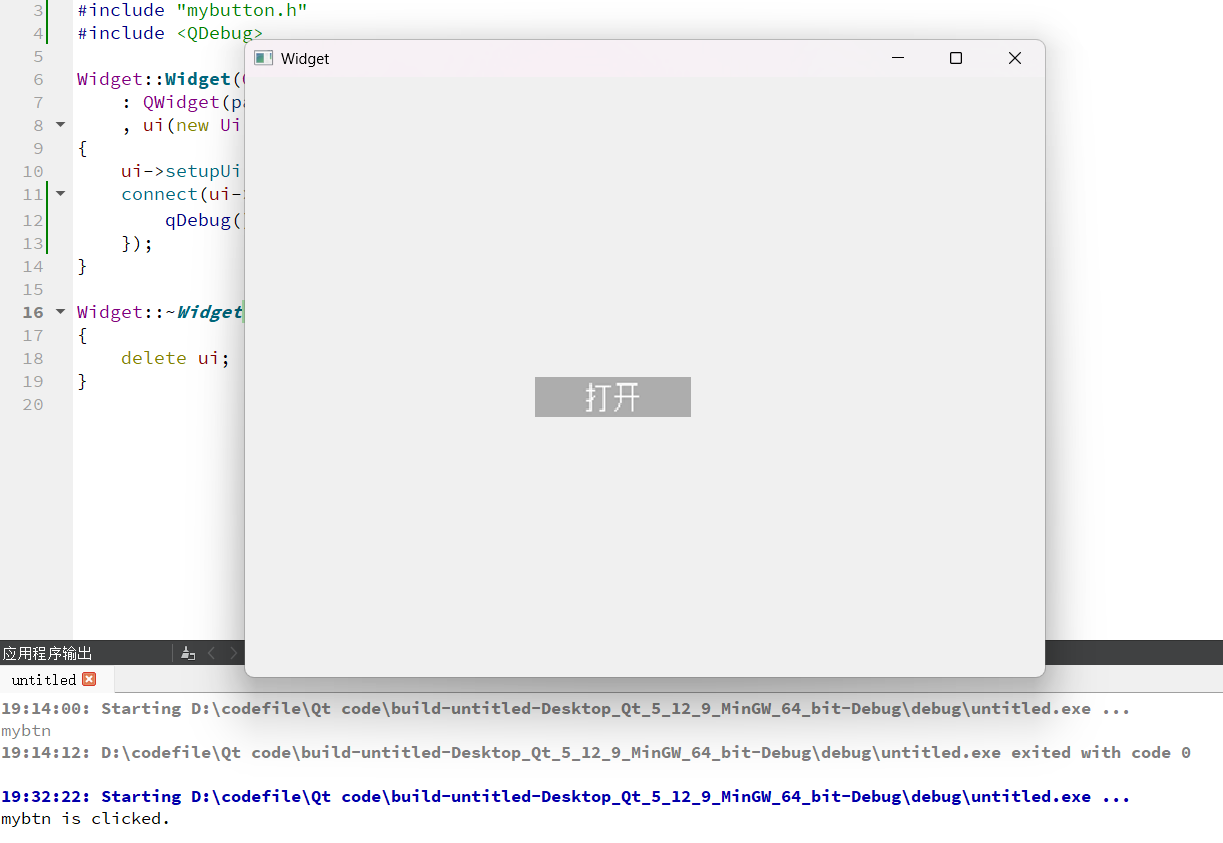Close the Widget window
The width and height of the screenshot is (1223, 843).
[1015, 58]
